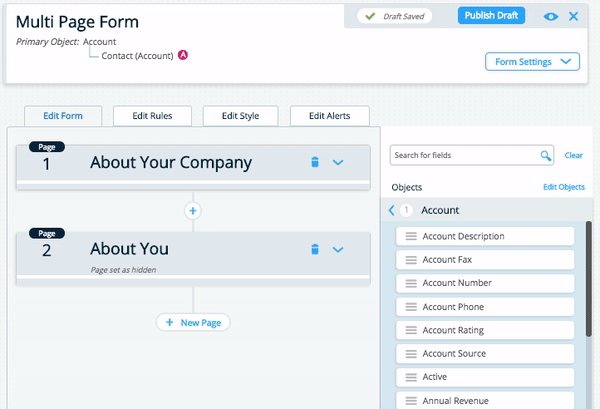The height and width of the screenshot is (409, 600).
Task: Go to the Edit Alerts tab
Action: (329, 116)
